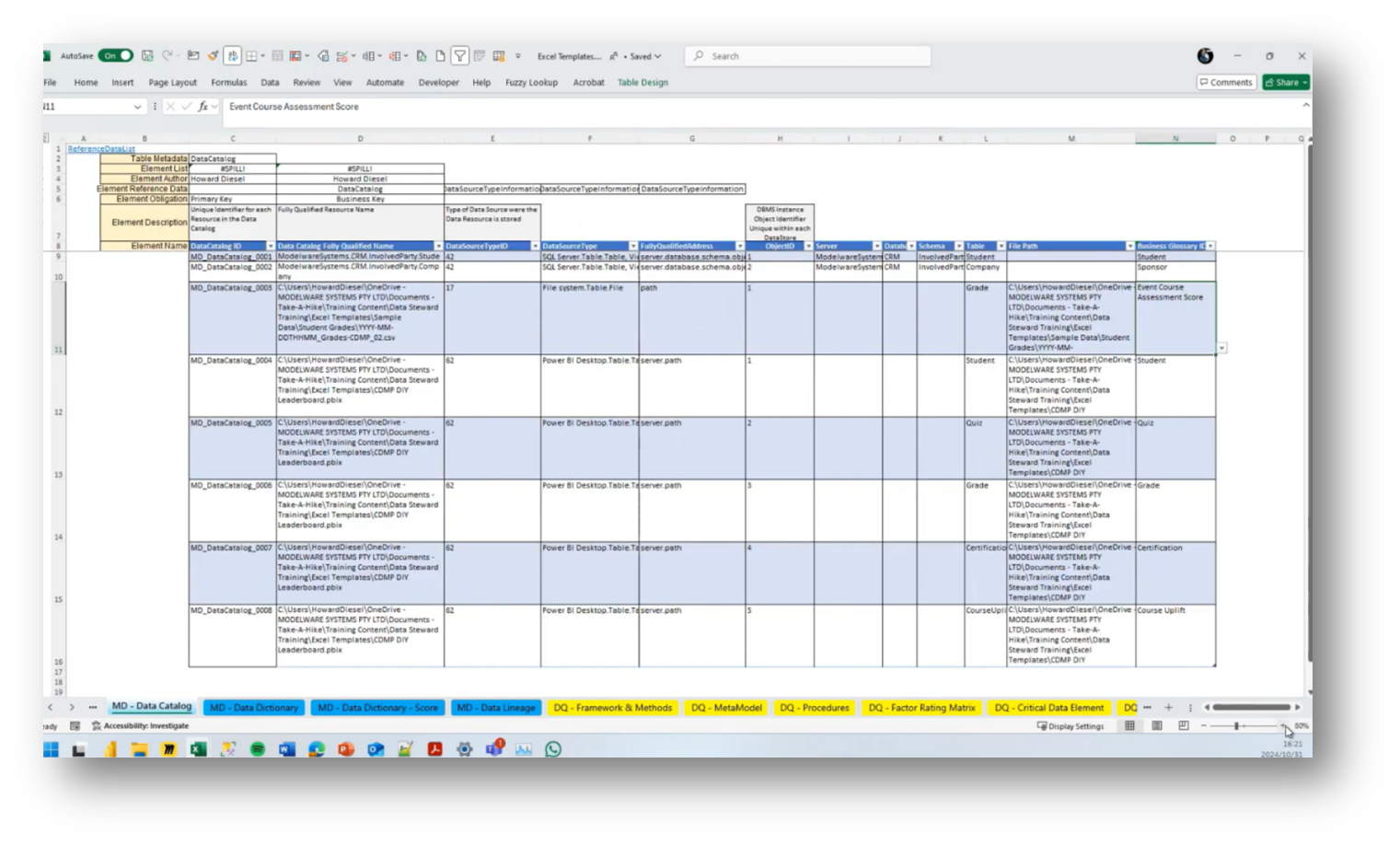The width and height of the screenshot is (1400, 845).
Task: Open Adobe Acrobat from the taskbar
Action: pyautogui.click(x=434, y=749)
